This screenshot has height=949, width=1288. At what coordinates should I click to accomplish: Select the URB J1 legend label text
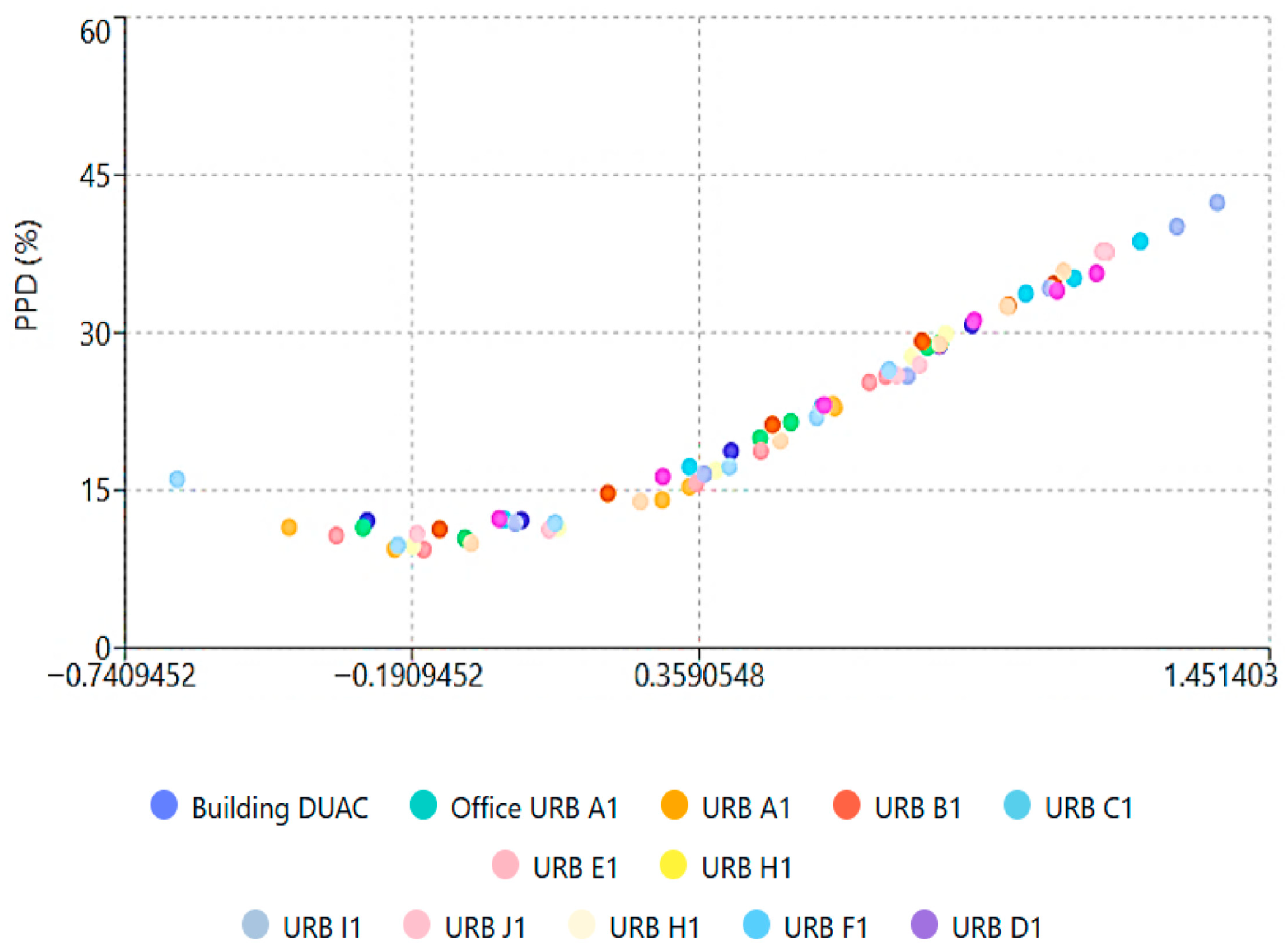[485, 927]
